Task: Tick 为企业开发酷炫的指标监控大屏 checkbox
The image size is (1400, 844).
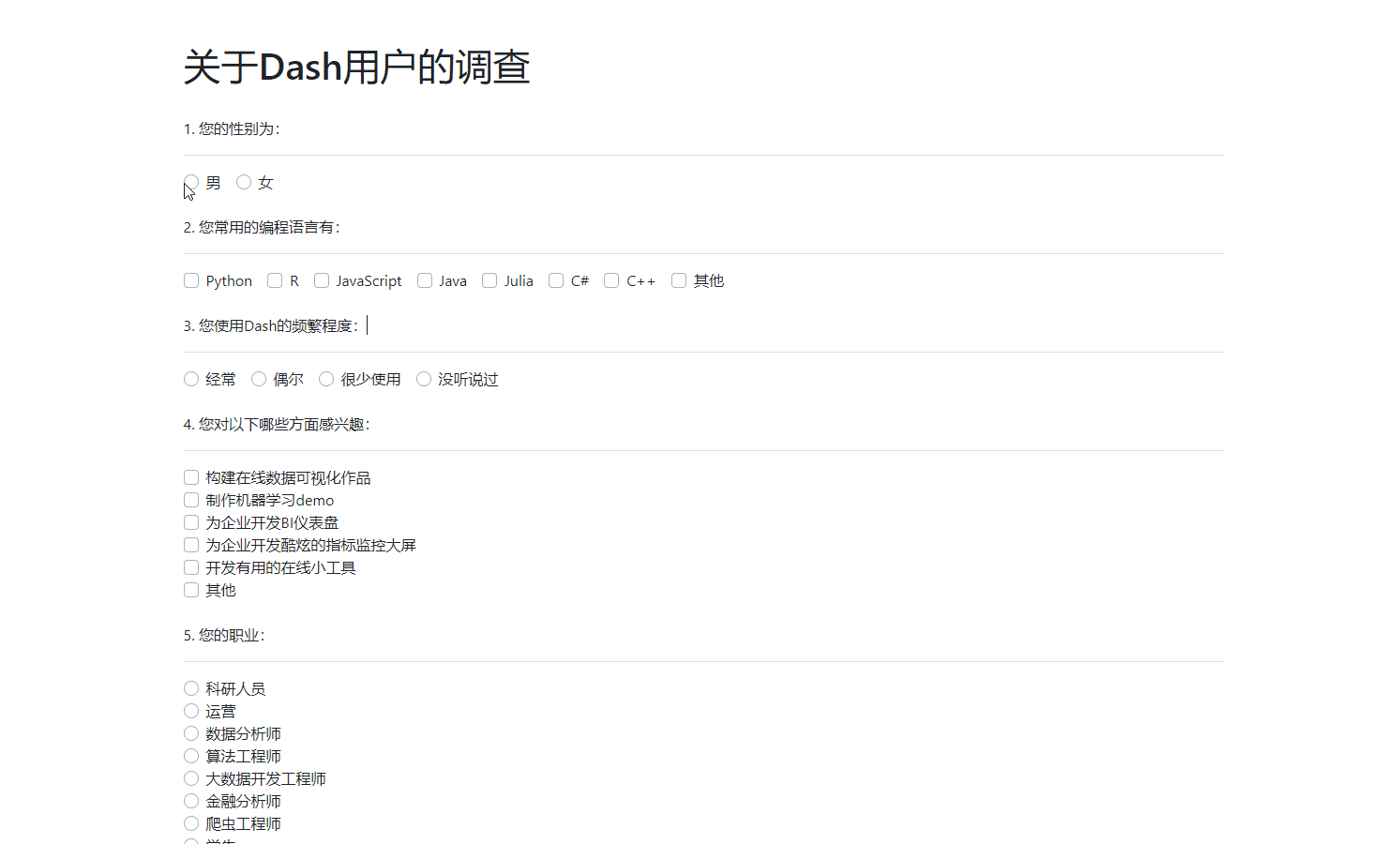Action: pyautogui.click(x=191, y=545)
